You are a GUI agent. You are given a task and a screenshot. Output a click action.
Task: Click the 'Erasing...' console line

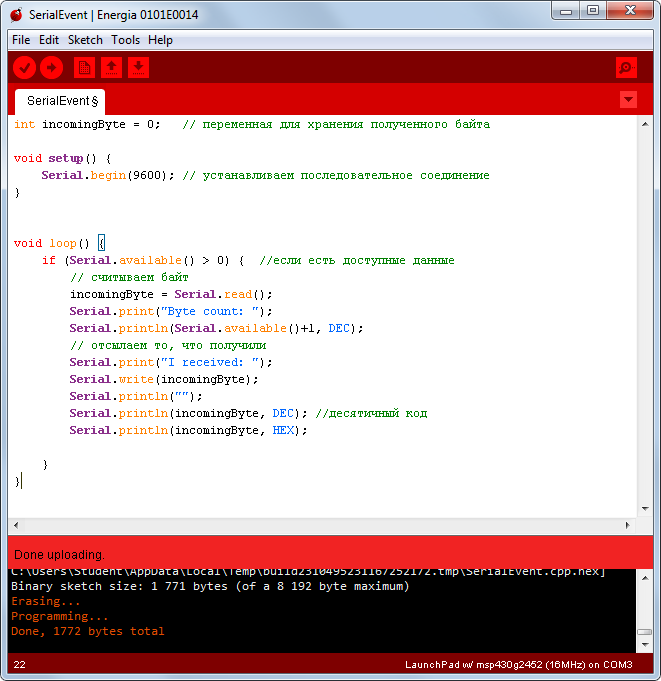pyautogui.click(x=46, y=602)
